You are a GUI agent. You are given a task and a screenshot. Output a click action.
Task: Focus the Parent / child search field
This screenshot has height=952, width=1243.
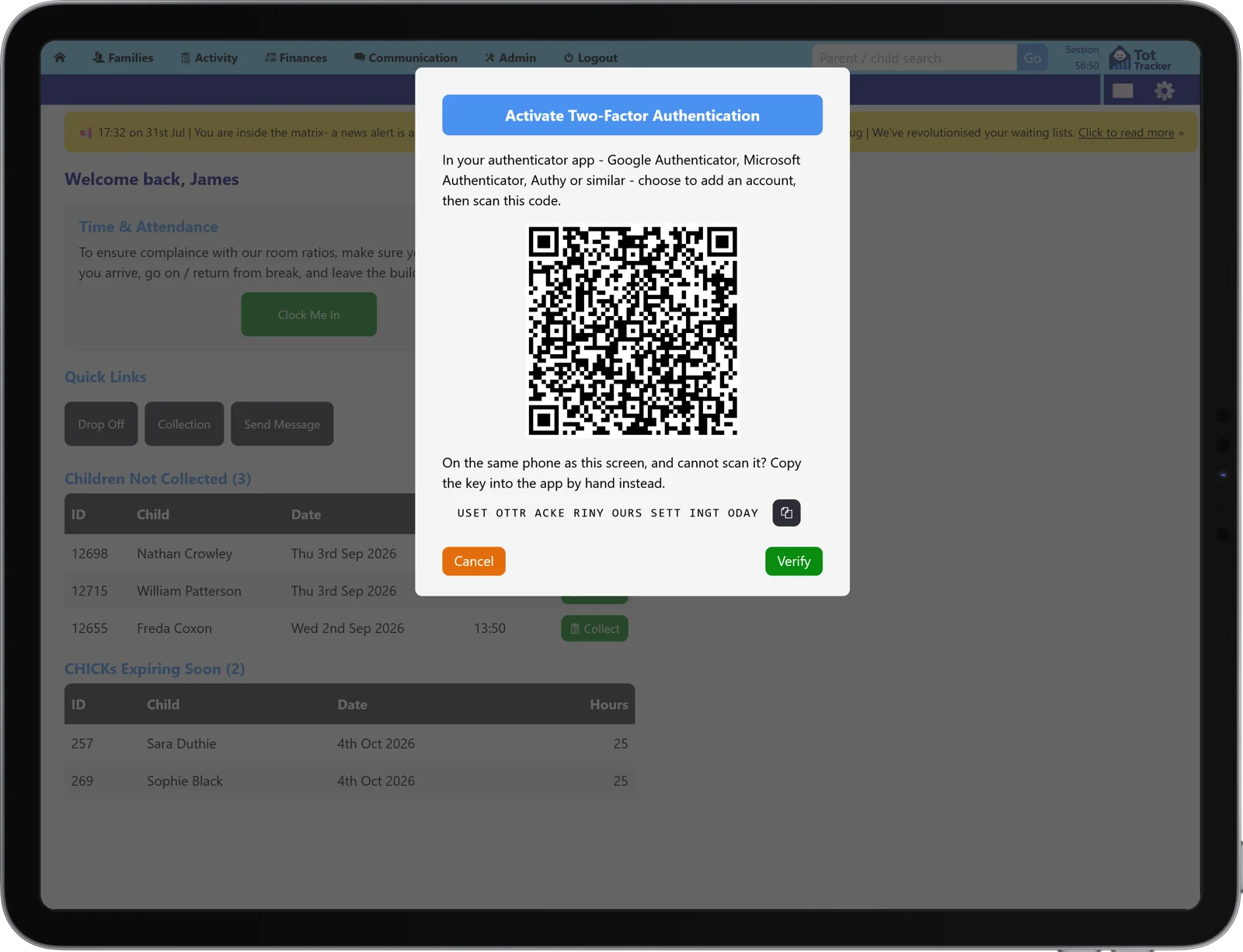point(914,57)
